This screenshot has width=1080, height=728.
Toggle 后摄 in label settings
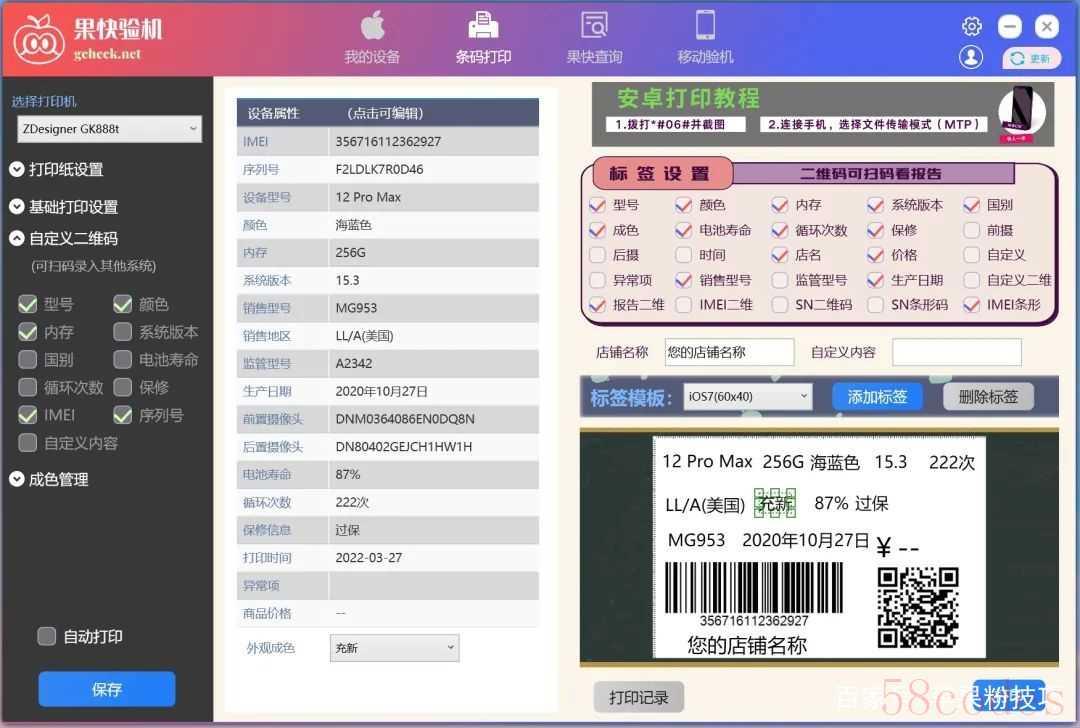(597, 255)
